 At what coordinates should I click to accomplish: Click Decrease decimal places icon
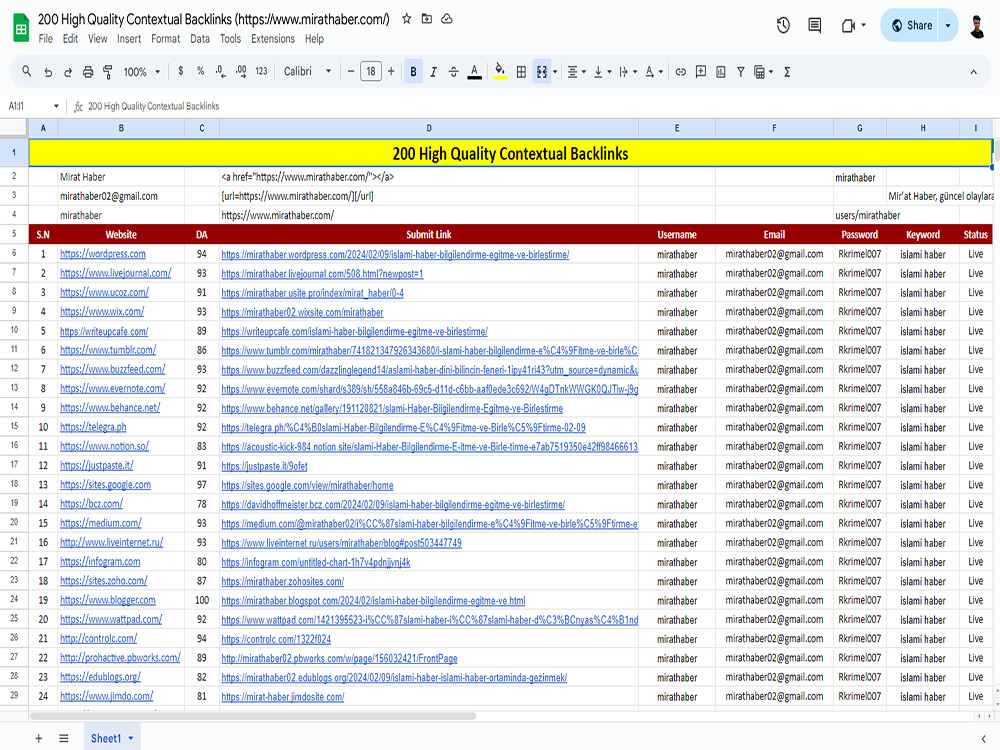[x=220, y=71]
